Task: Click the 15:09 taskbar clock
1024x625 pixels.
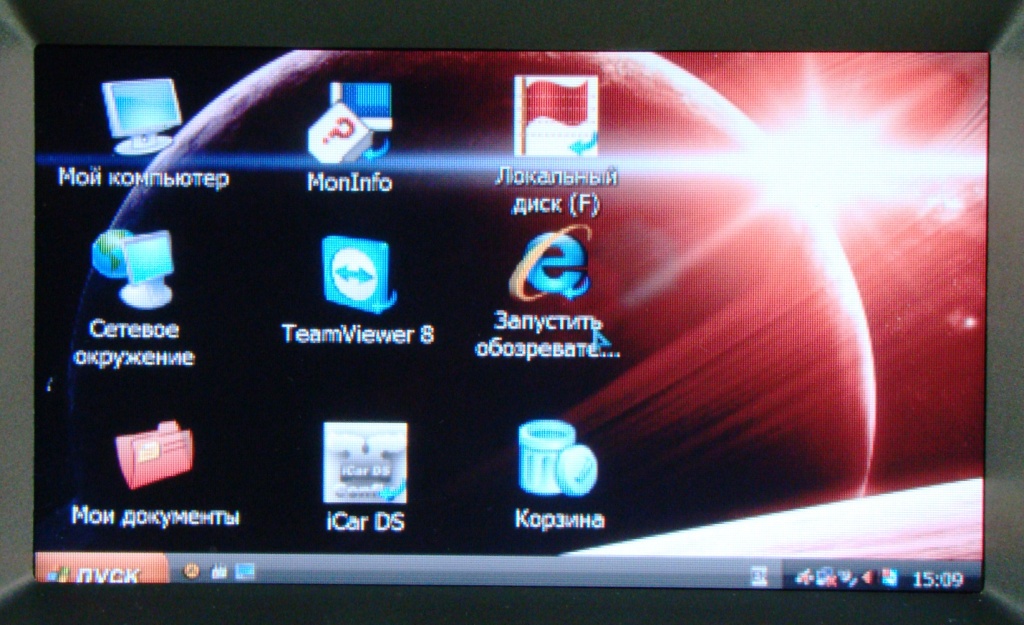Action: pyautogui.click(x=938, y=578)
